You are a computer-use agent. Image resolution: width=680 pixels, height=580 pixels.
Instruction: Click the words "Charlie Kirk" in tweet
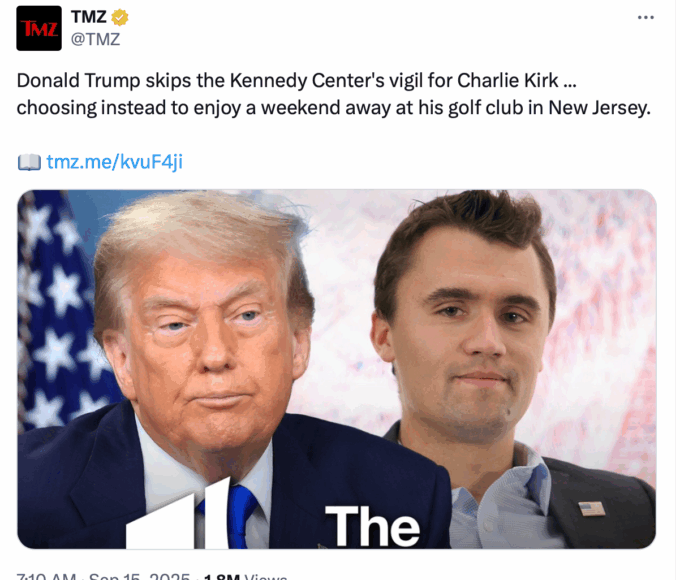pyautogui.click(x=508, y=81)
